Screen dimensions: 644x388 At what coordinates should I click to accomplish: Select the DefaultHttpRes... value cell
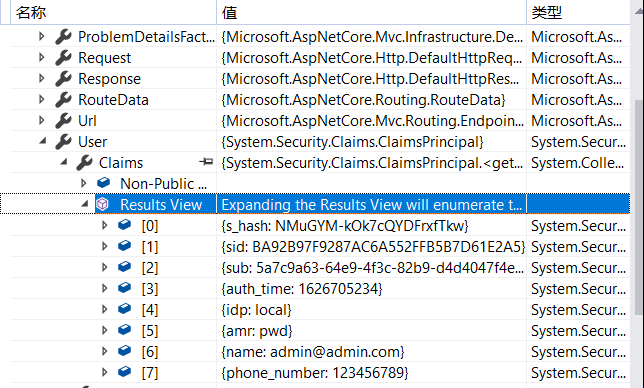click(370, 79)
